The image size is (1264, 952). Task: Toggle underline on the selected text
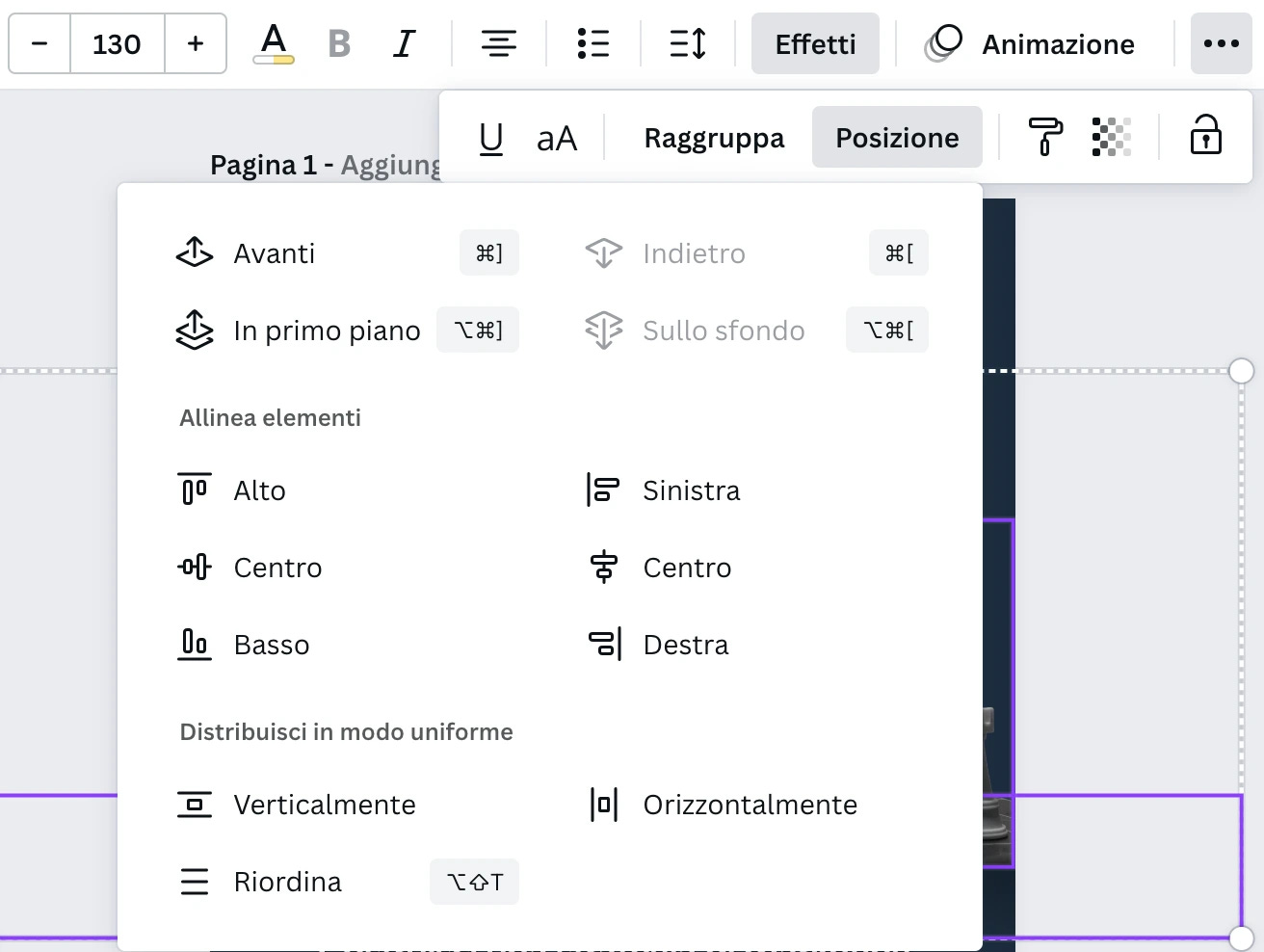coord(491,137)
